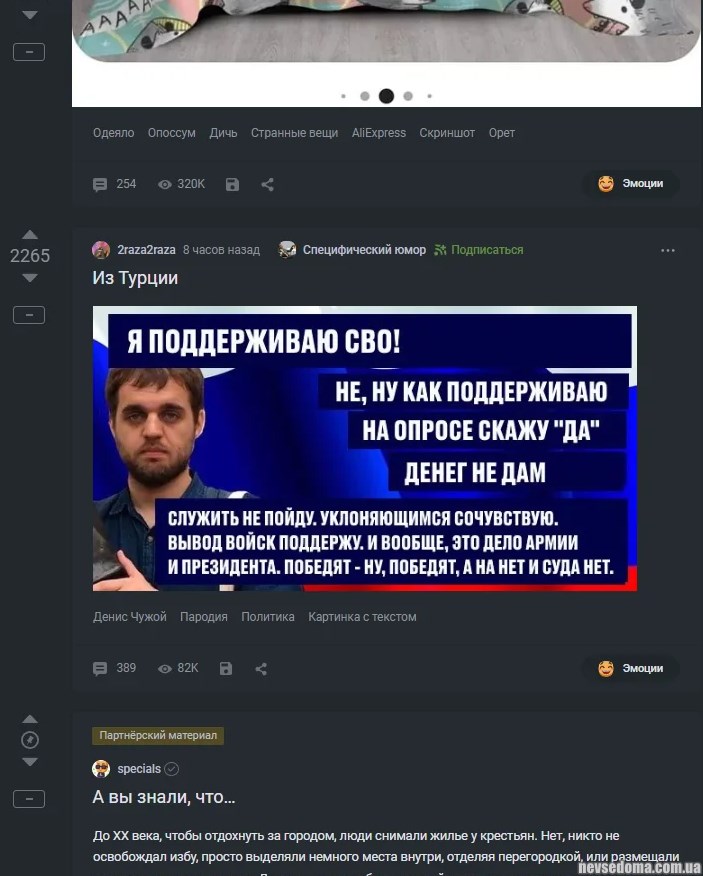The width and height of the screenshot is (703, 876).
Task: Collapse the blanket post with minus button
Action: 29,52
